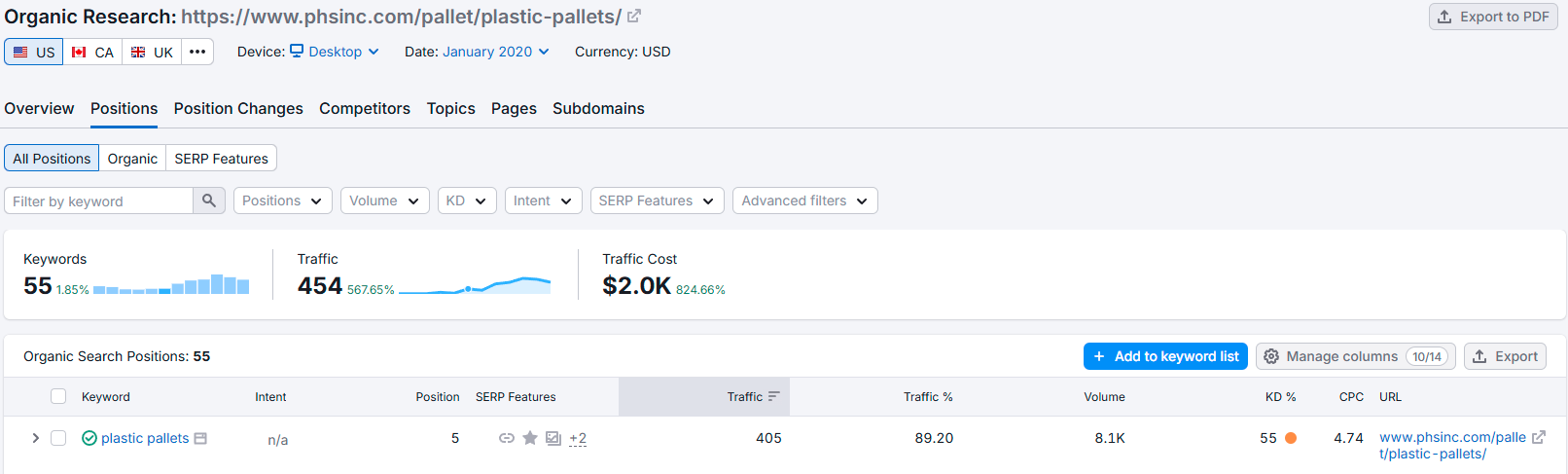1568x474 pixels.
Task: Click the star SERP feature icon
Action: [x=530, y=438]
